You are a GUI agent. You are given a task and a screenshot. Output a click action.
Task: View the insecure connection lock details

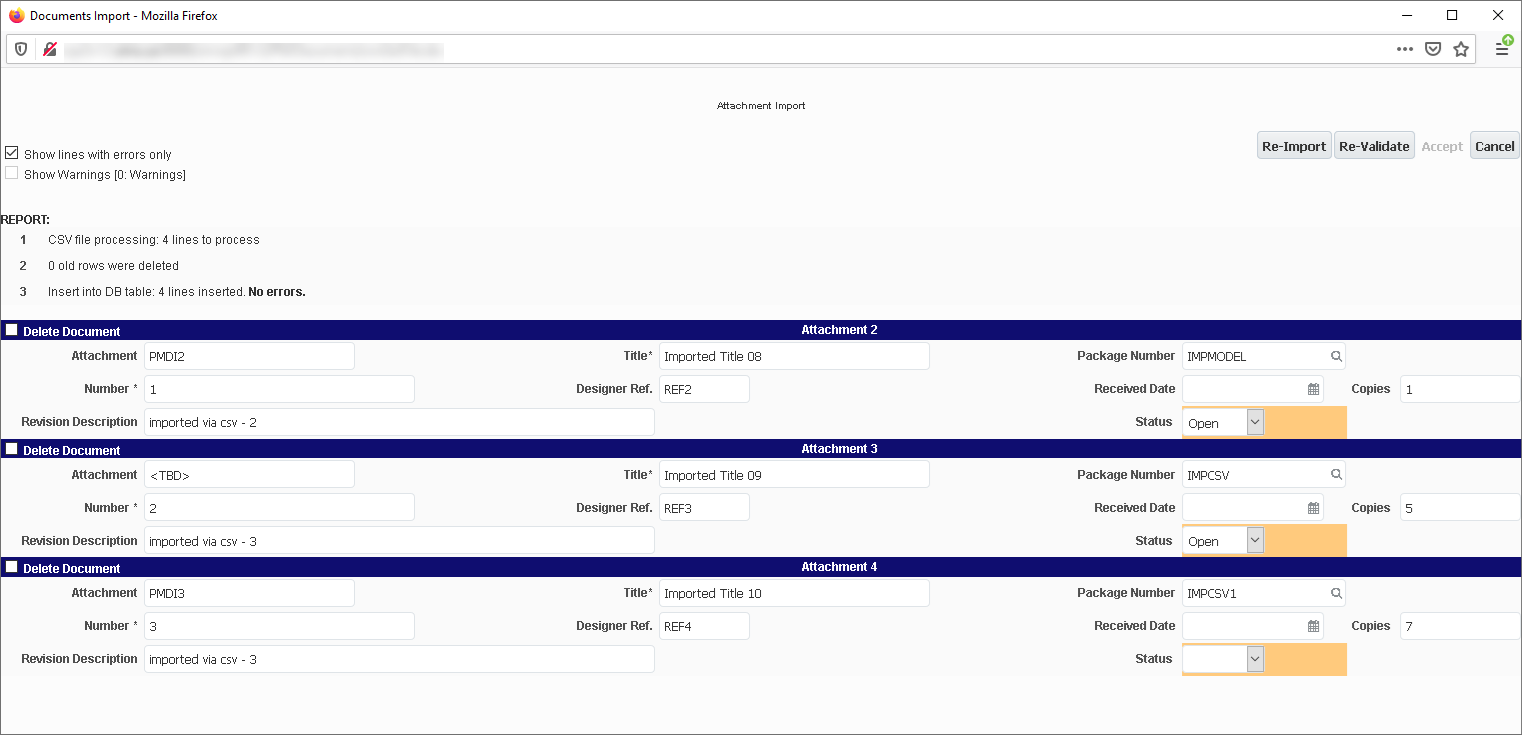49,48
